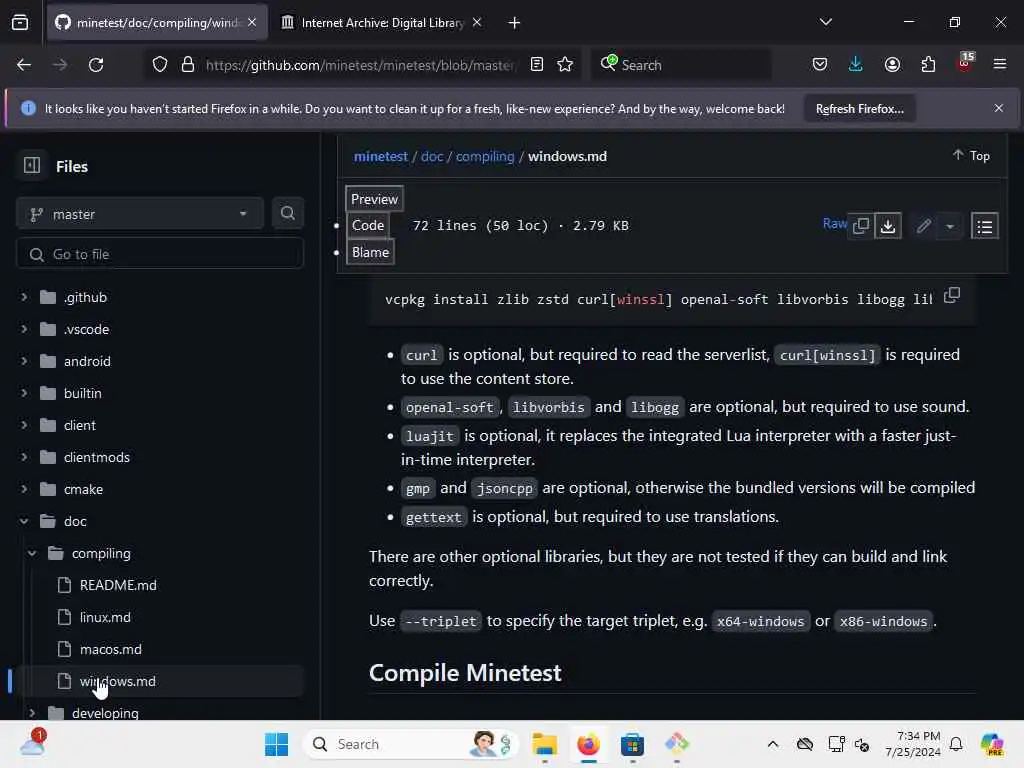The image size is (1024, 768).
Task: Collapse the Files side panel icon
Action: click(31, 166)
